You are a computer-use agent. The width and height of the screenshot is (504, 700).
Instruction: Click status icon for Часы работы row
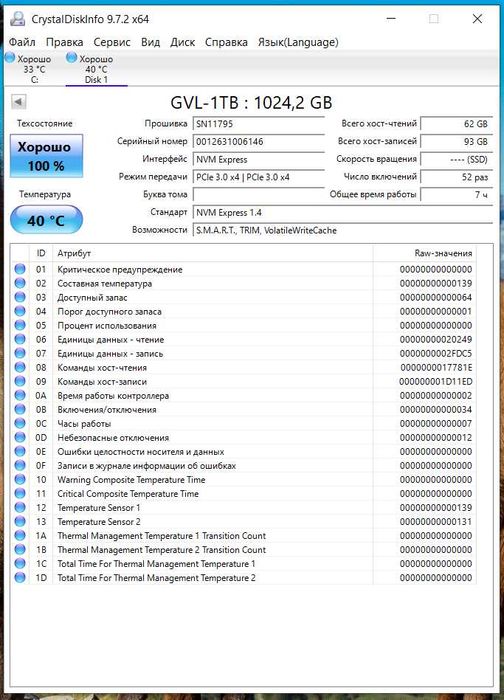[x=20, y=423]
